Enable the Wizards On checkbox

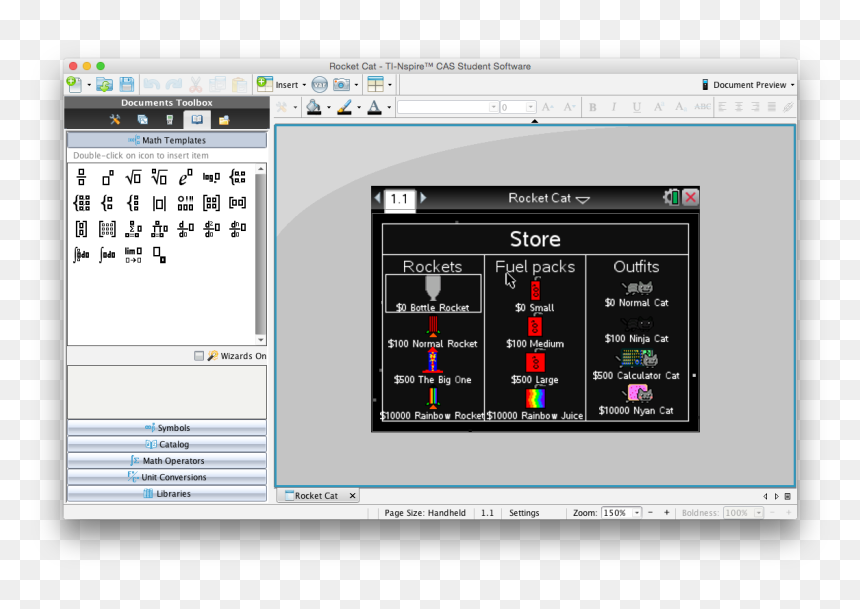[199, 356]
